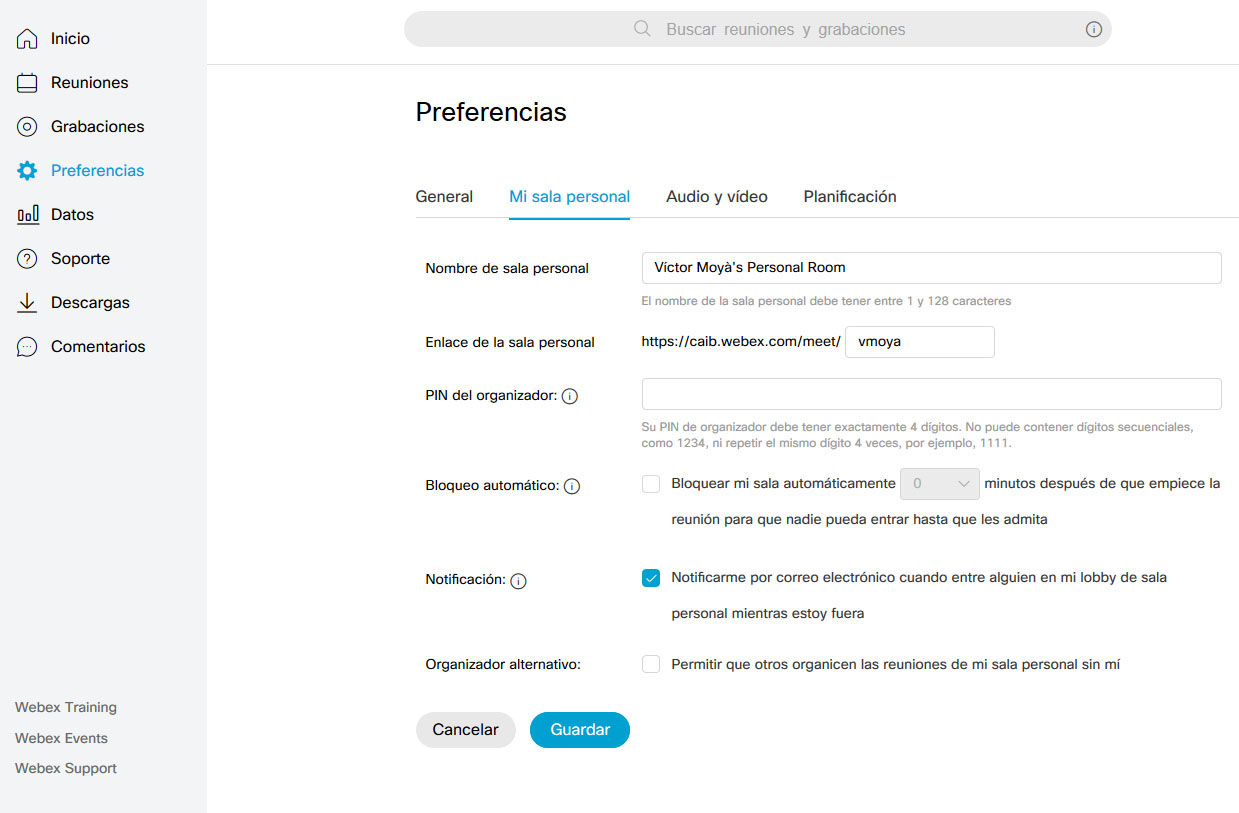The width and height of the screenshot is (1239, 813).
Task: Open the Planificación tab
Action: click(x=850, y=197)
